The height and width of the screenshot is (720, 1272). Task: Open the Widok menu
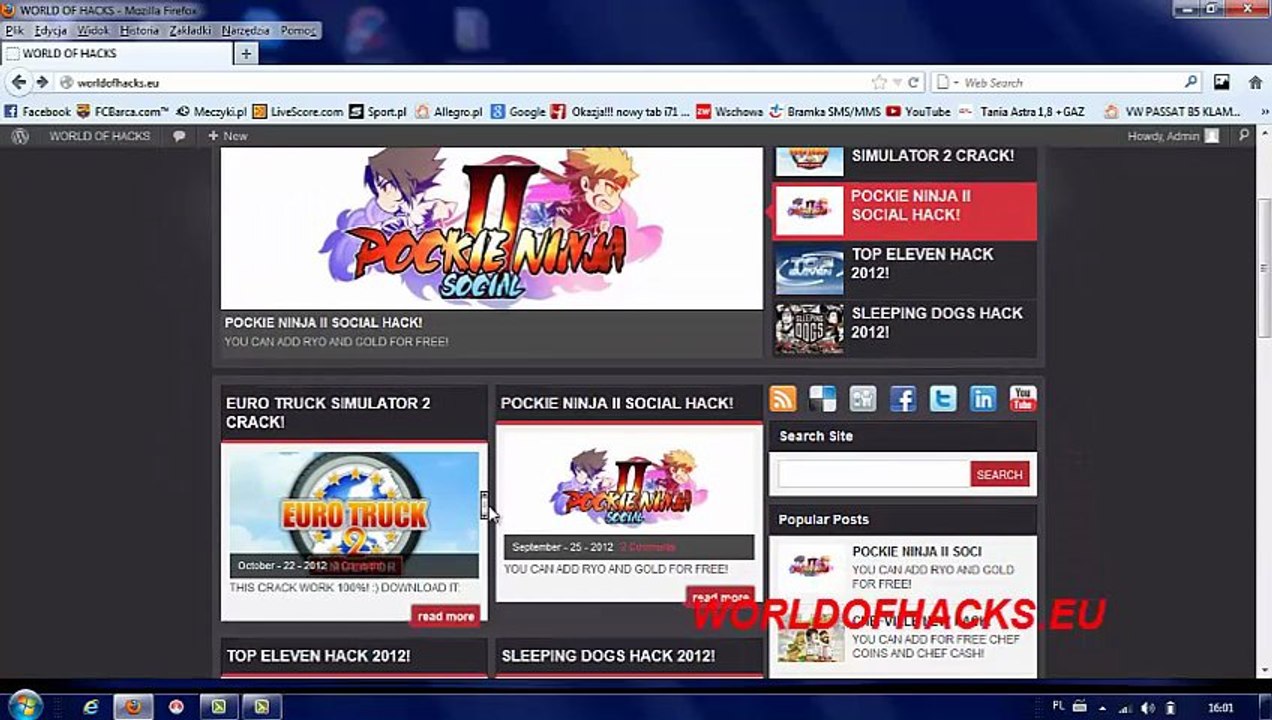coord(93,31)
